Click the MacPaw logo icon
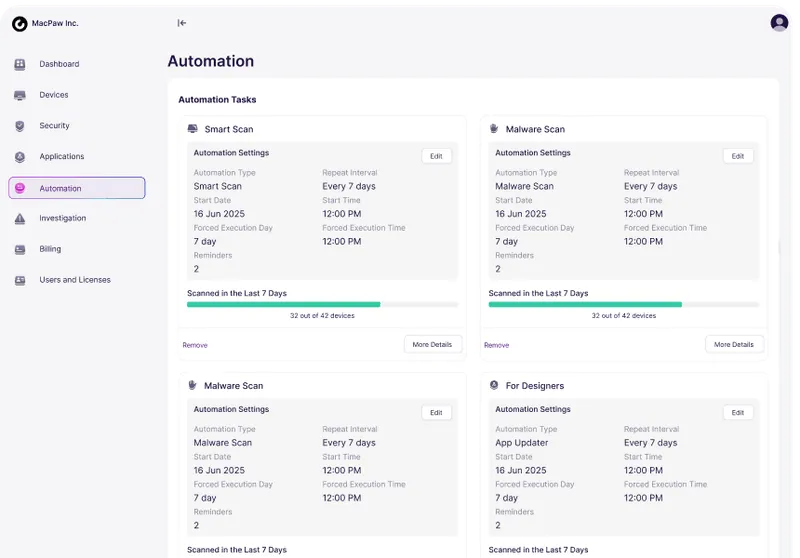This screenshot has height=558, width=800. point(19,23)
